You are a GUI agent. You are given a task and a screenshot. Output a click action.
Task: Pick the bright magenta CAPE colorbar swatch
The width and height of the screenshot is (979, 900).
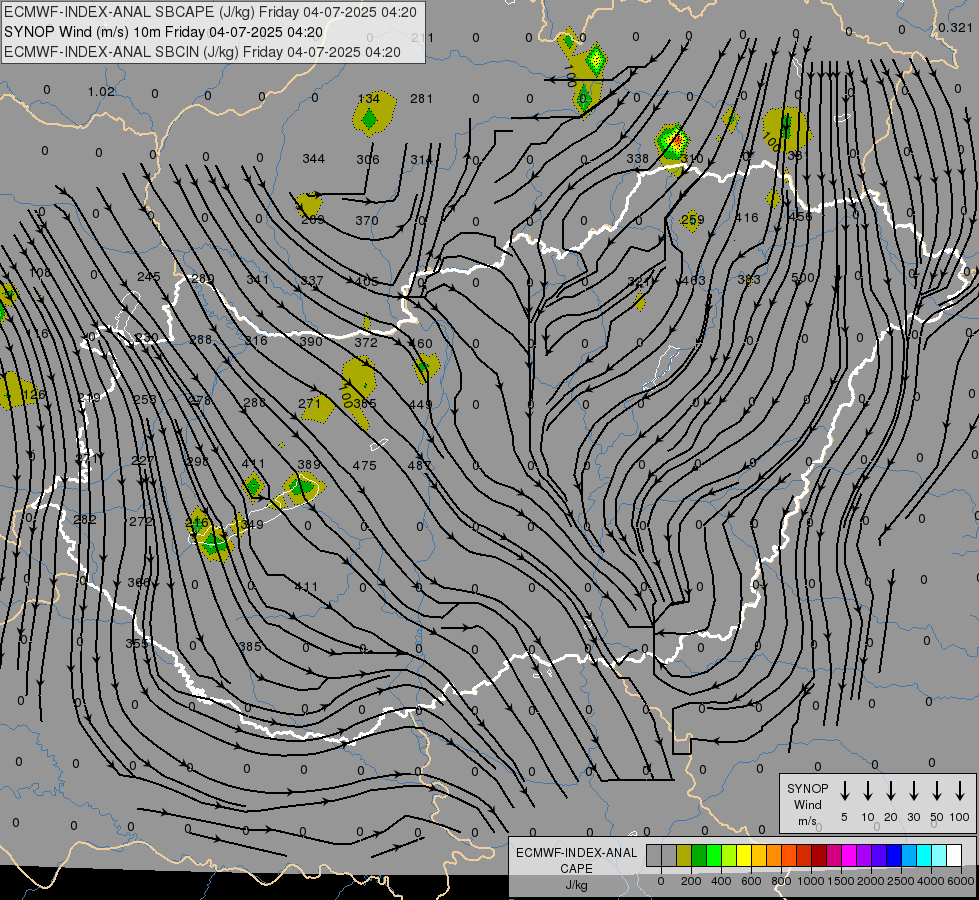pyautogui.click(x=849, y=856)
